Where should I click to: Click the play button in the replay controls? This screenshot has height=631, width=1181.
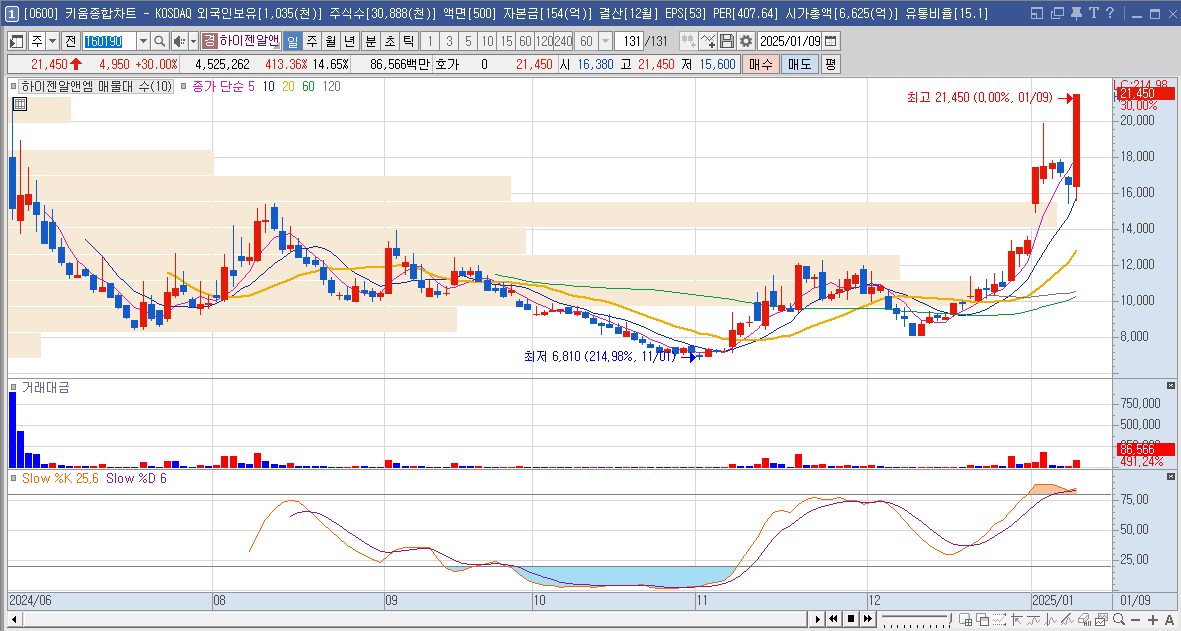[818, 619]
